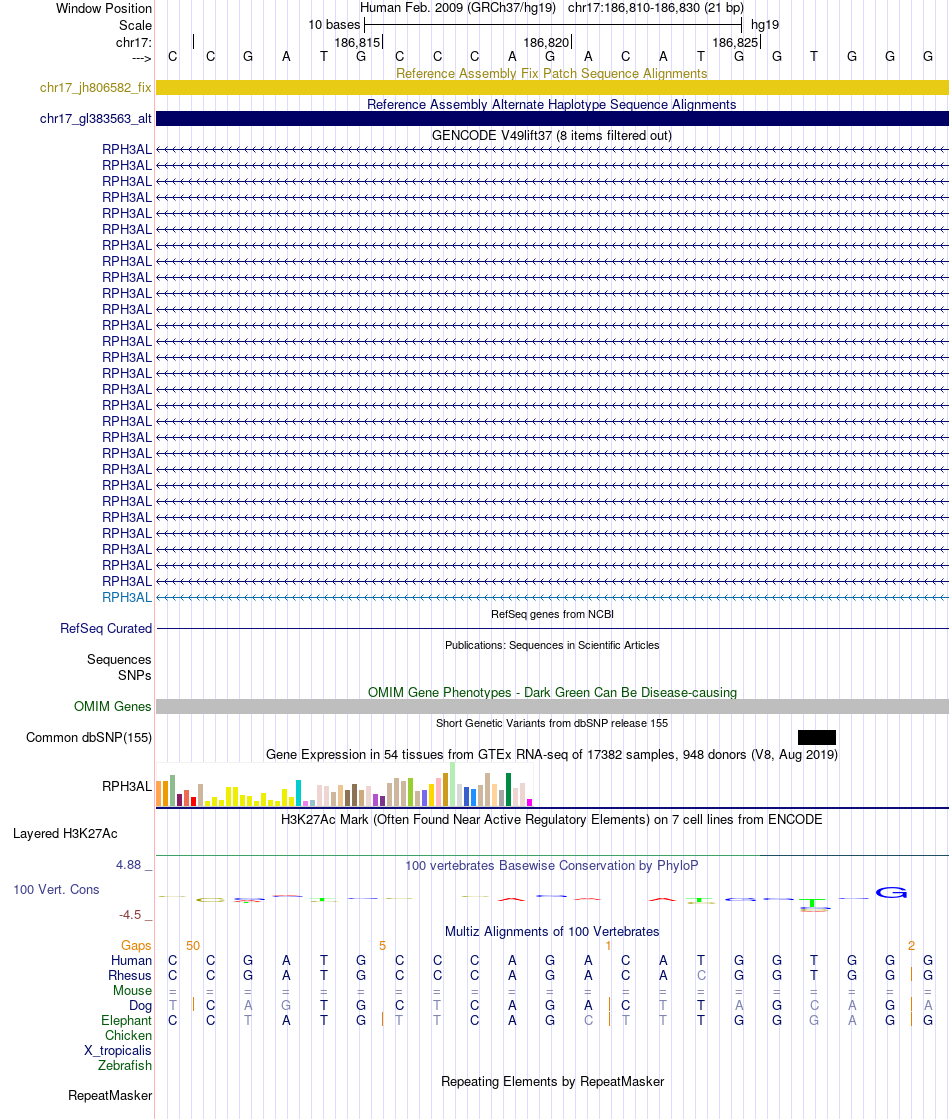Select the Zebrafish alignment row label

point(125,1065)
